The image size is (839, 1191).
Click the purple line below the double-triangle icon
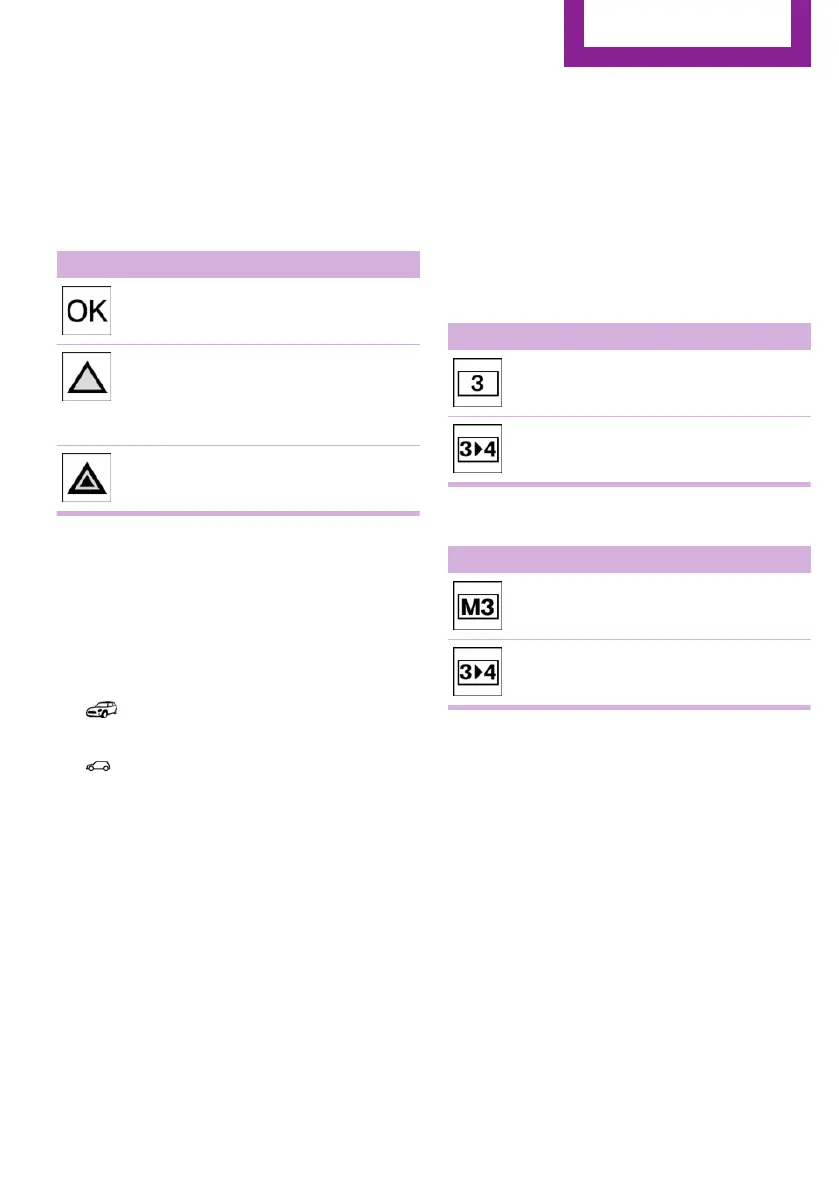[x=238, y=513]
